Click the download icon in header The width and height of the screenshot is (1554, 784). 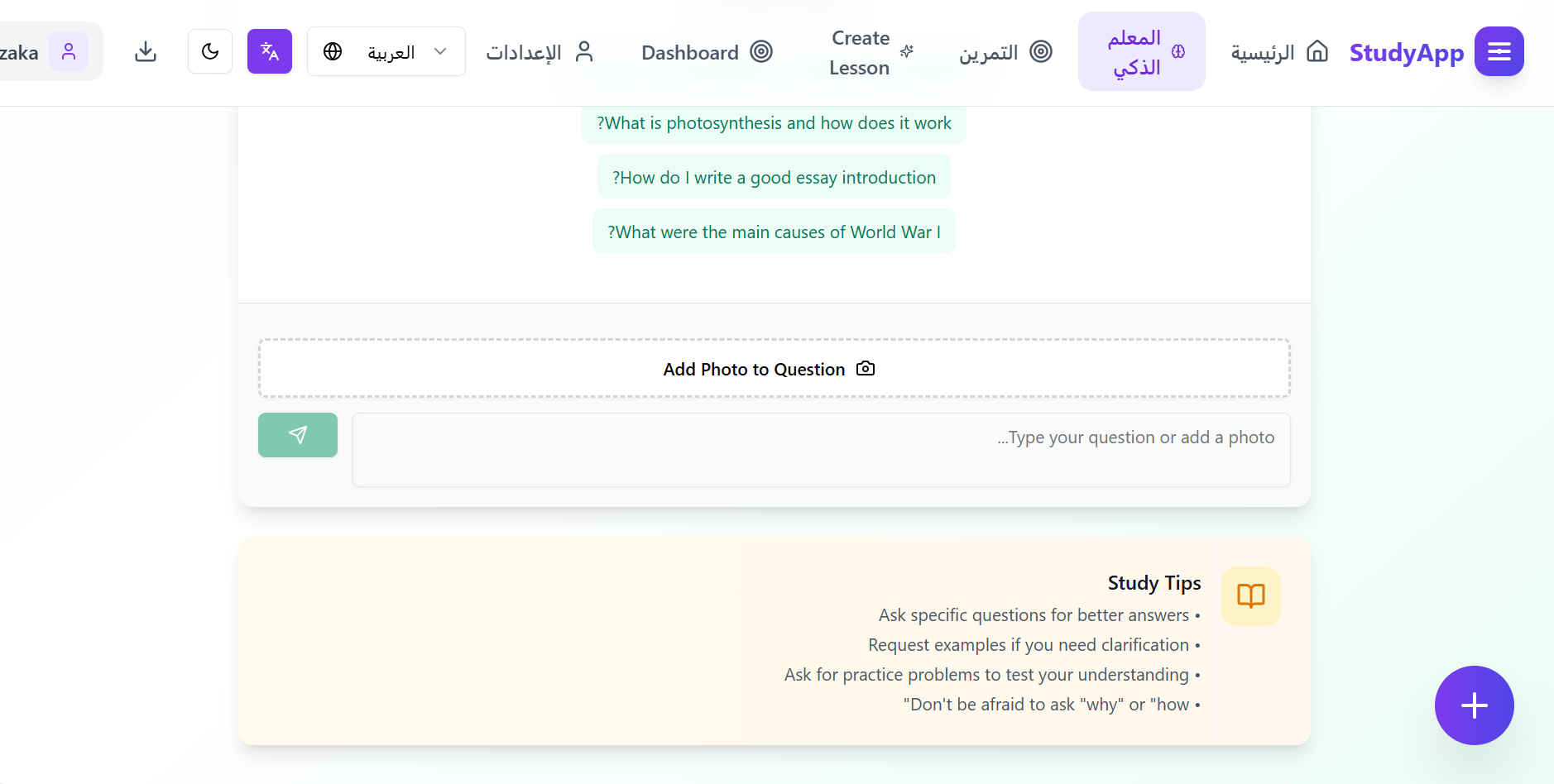146,51
